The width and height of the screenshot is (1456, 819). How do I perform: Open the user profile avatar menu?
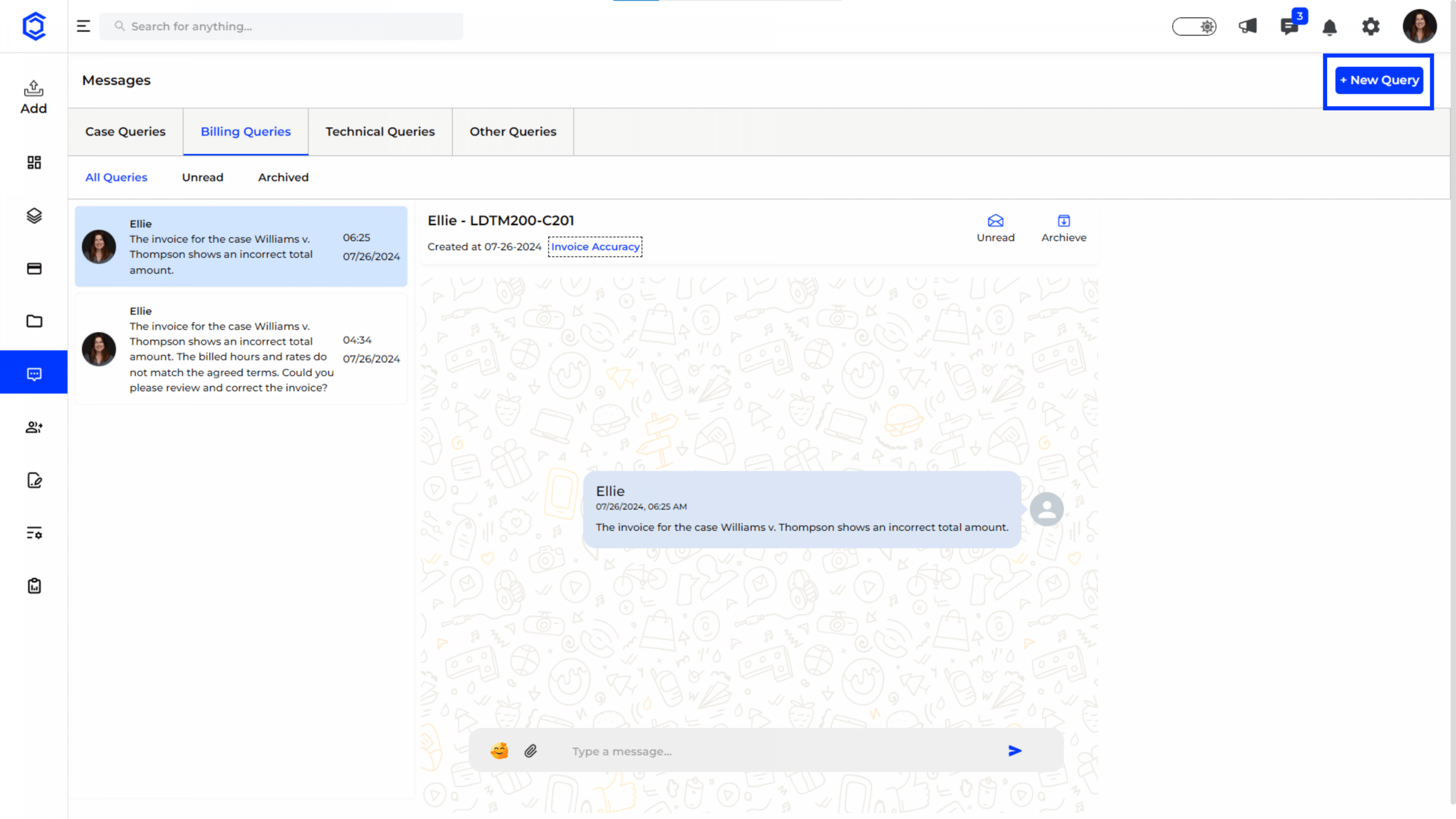1419,26
